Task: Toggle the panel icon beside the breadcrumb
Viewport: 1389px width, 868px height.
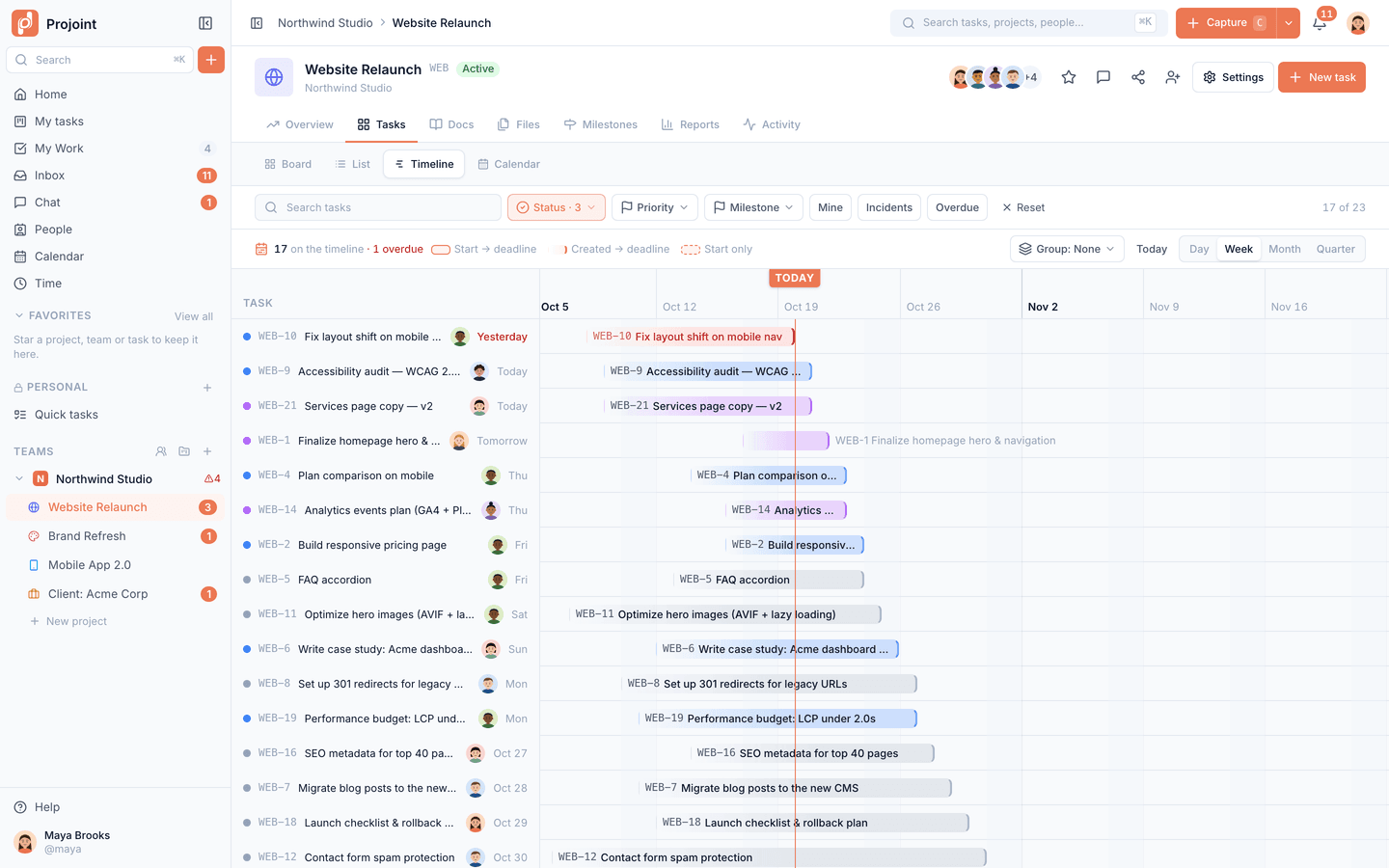Action: [257, 23]
